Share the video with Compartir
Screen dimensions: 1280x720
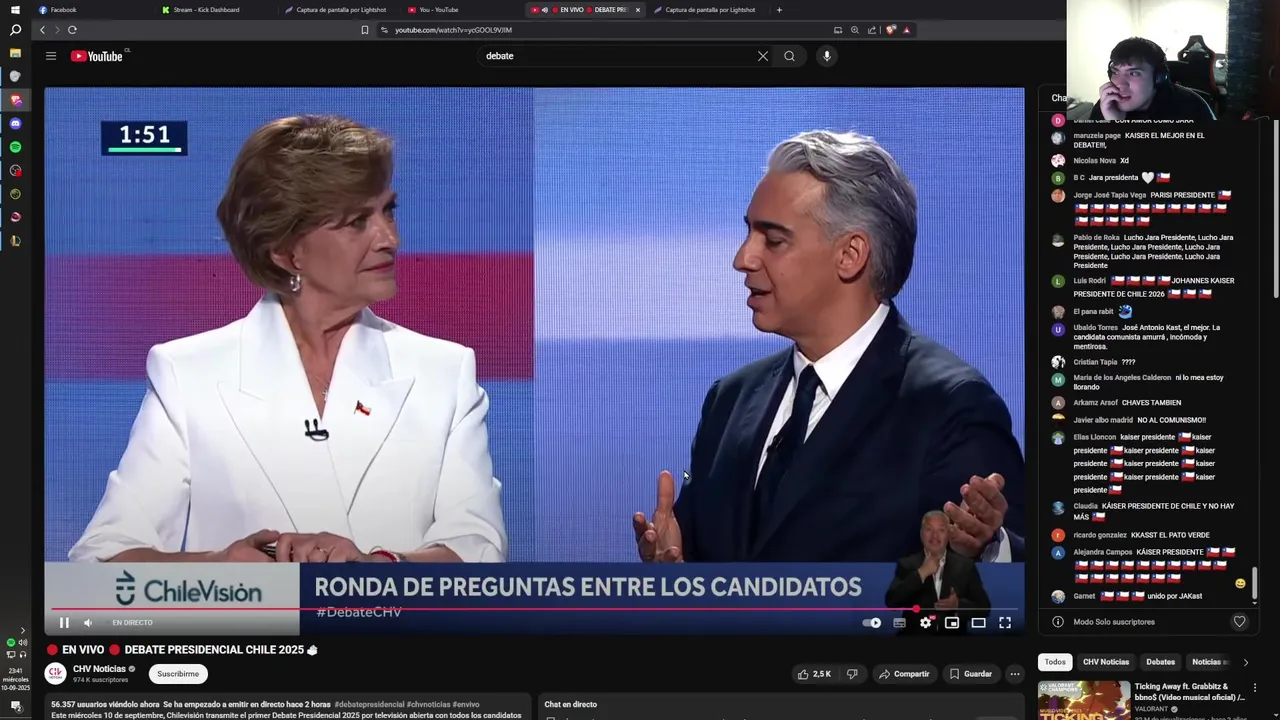904,674
